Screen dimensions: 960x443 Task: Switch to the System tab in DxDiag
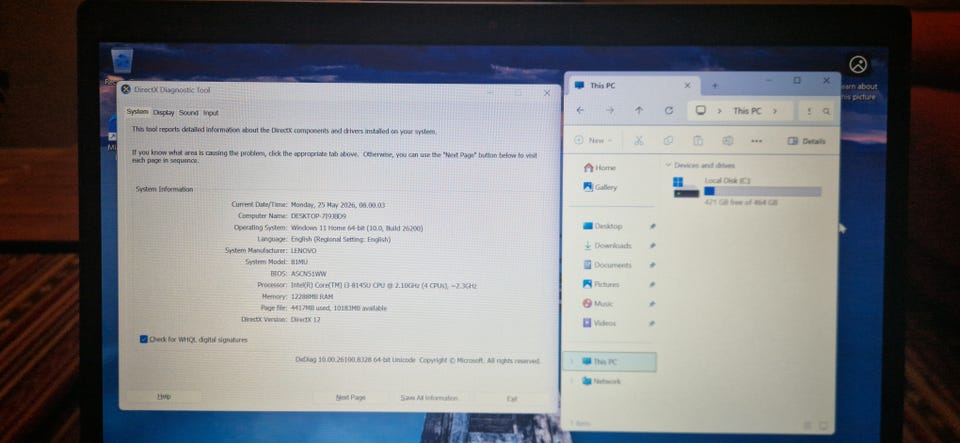point(137,112)
